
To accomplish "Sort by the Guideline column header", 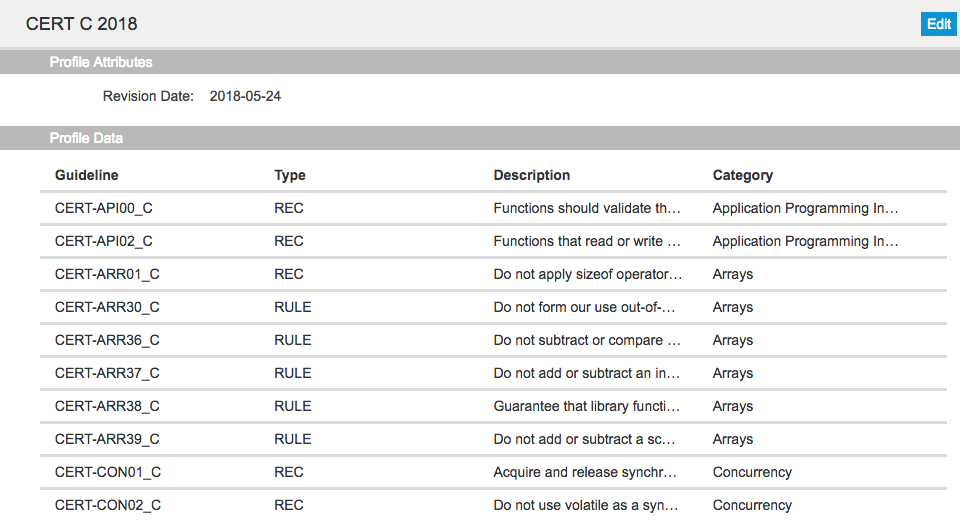I will (86, 175).
